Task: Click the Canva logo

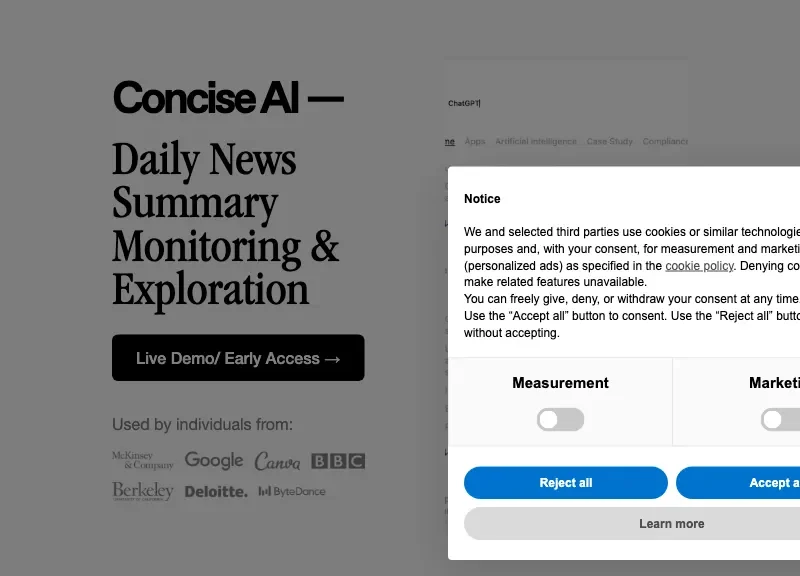Action: 277,461
